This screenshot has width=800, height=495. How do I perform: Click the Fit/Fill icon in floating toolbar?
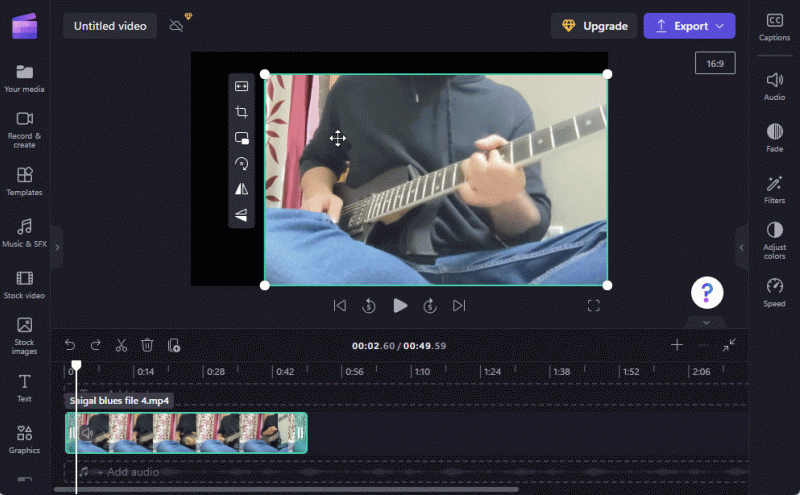click(241, 86)
